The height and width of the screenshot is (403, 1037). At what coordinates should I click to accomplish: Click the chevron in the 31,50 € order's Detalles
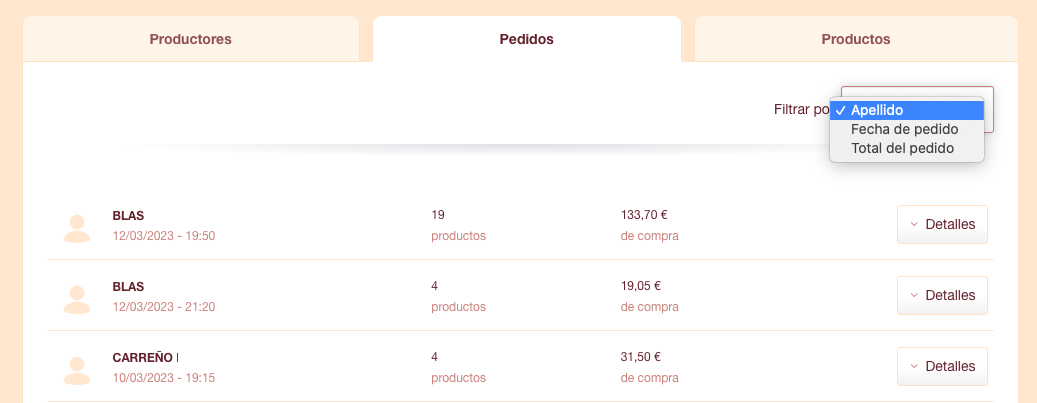click(x=914, y=366)
